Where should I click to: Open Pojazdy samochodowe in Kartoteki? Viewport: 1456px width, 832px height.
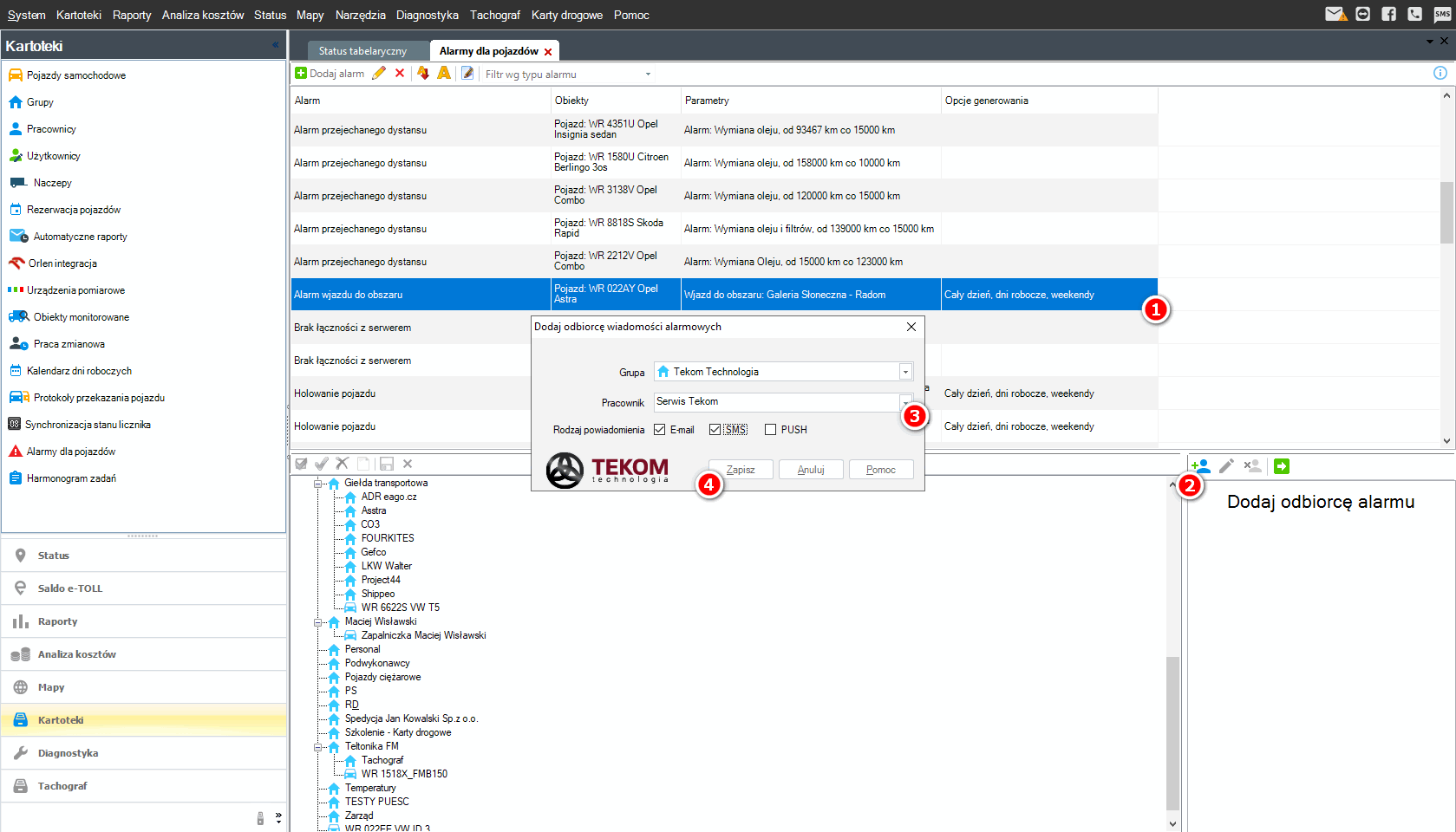click(x=75, y=75)
